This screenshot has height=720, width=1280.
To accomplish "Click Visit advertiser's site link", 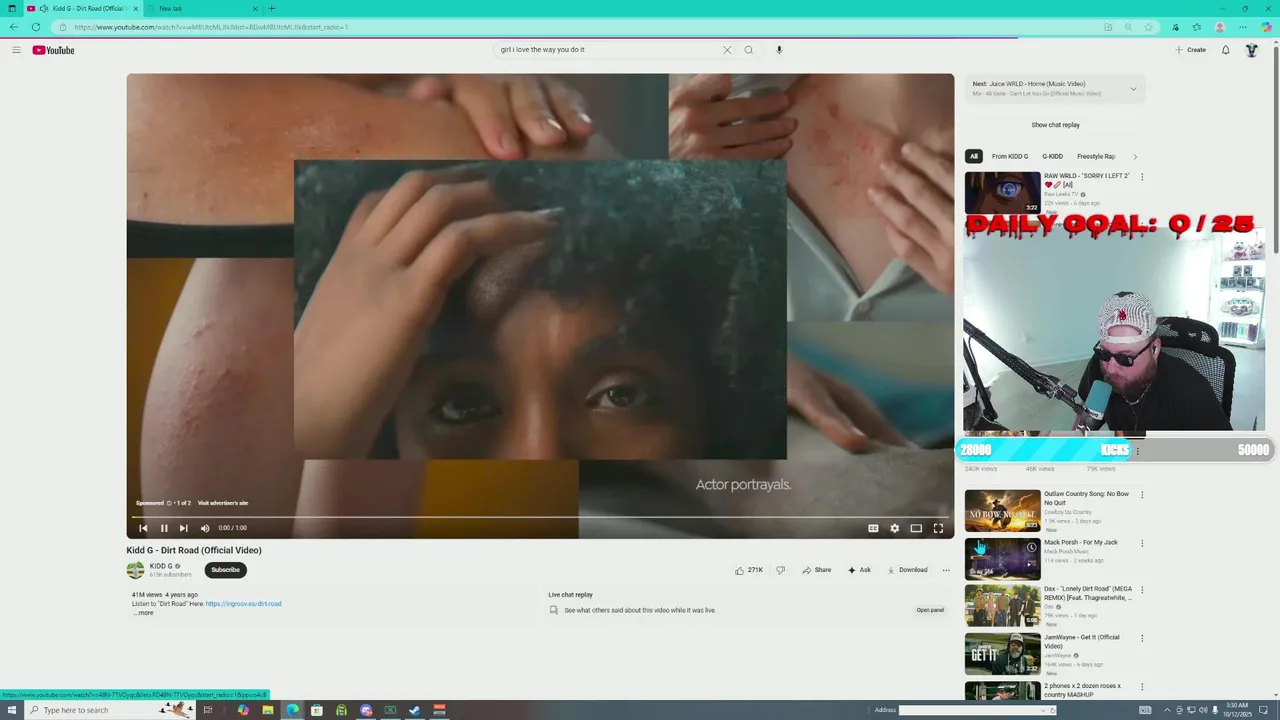I will [223, 503].
